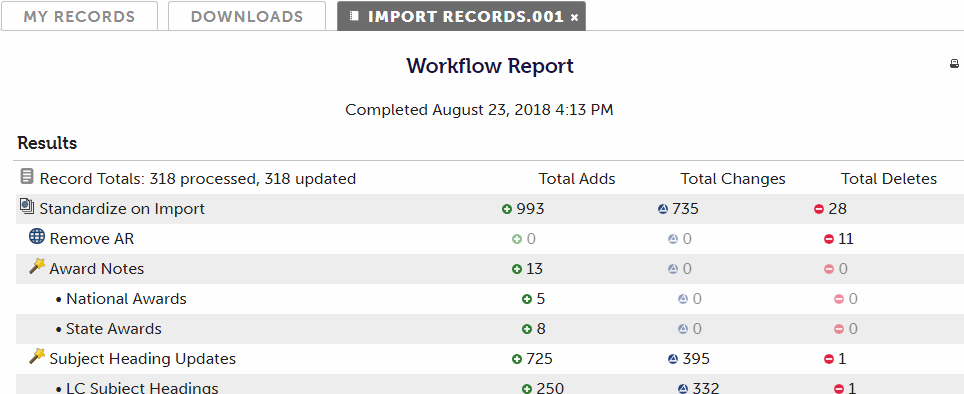
Task: Click the red delete icon beside 28
Action: 818,209
